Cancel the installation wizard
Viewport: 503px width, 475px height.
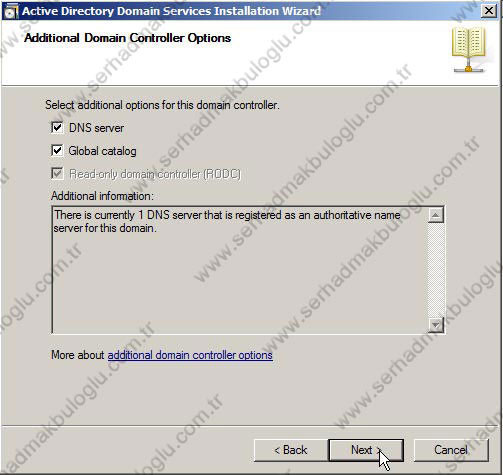451,450
